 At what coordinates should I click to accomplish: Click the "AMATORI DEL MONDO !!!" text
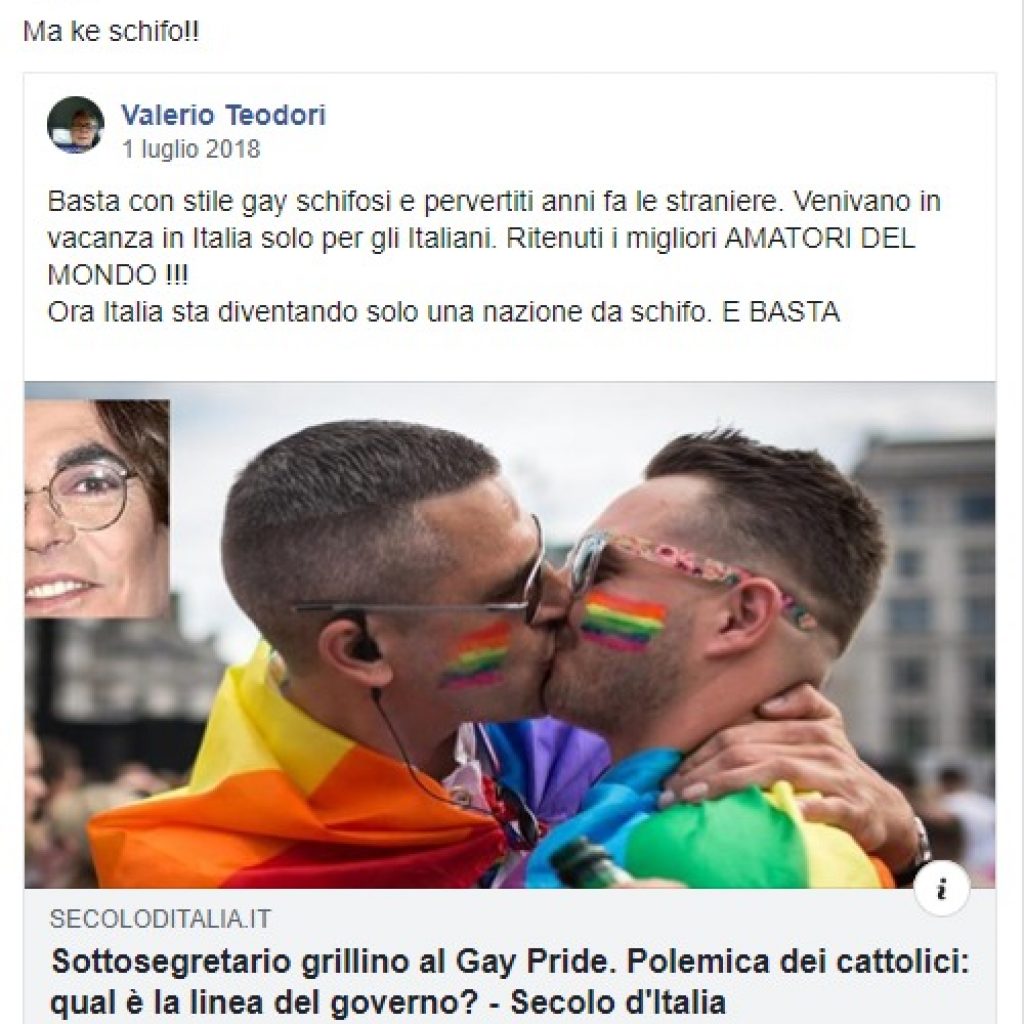(481, 257)
